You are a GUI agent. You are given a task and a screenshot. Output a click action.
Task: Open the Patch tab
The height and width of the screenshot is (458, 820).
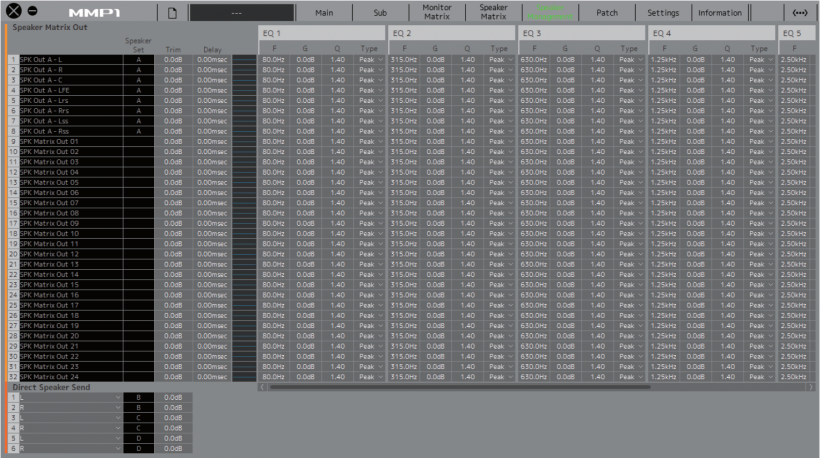(x=607, y=13)
